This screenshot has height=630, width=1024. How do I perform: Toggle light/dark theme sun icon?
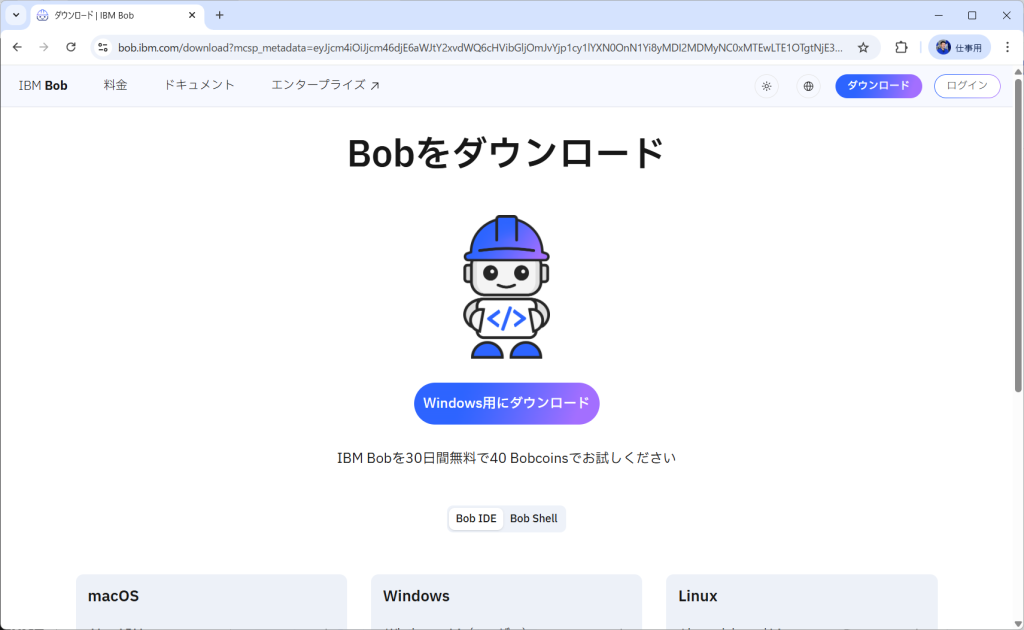click(x=767, y=86)
